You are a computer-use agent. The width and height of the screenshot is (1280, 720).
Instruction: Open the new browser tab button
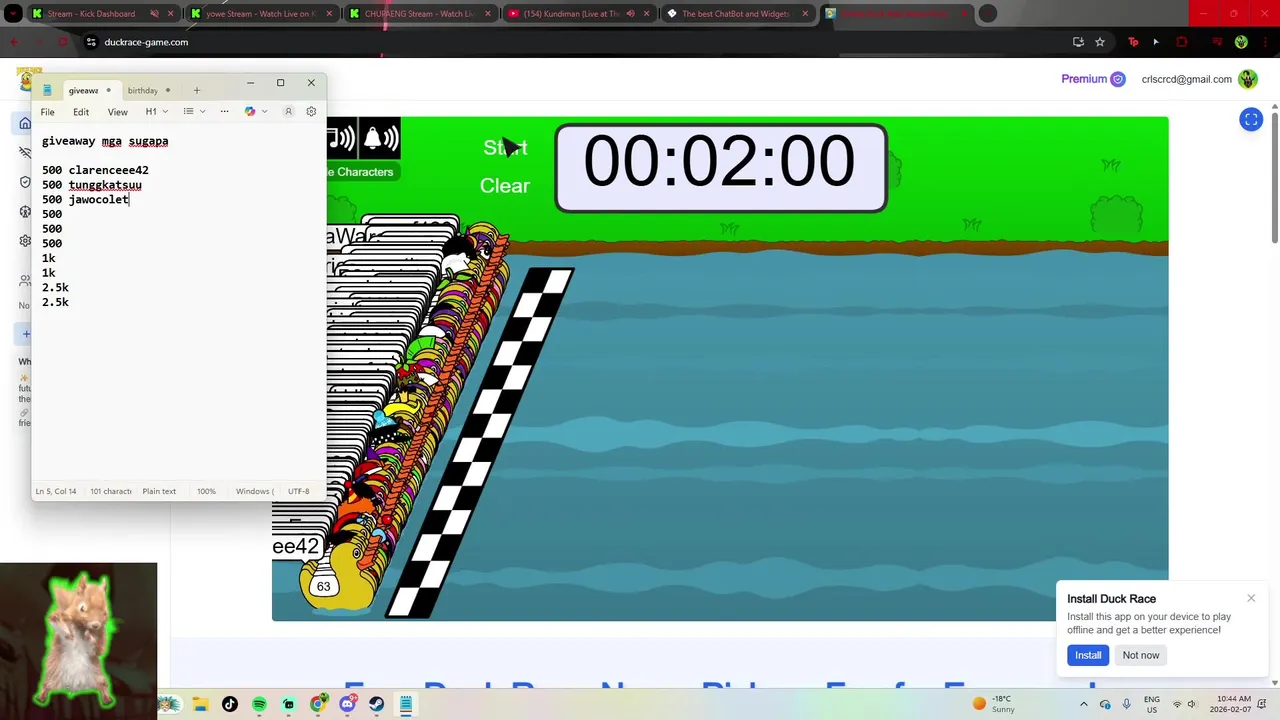click(x=988, y=14)
